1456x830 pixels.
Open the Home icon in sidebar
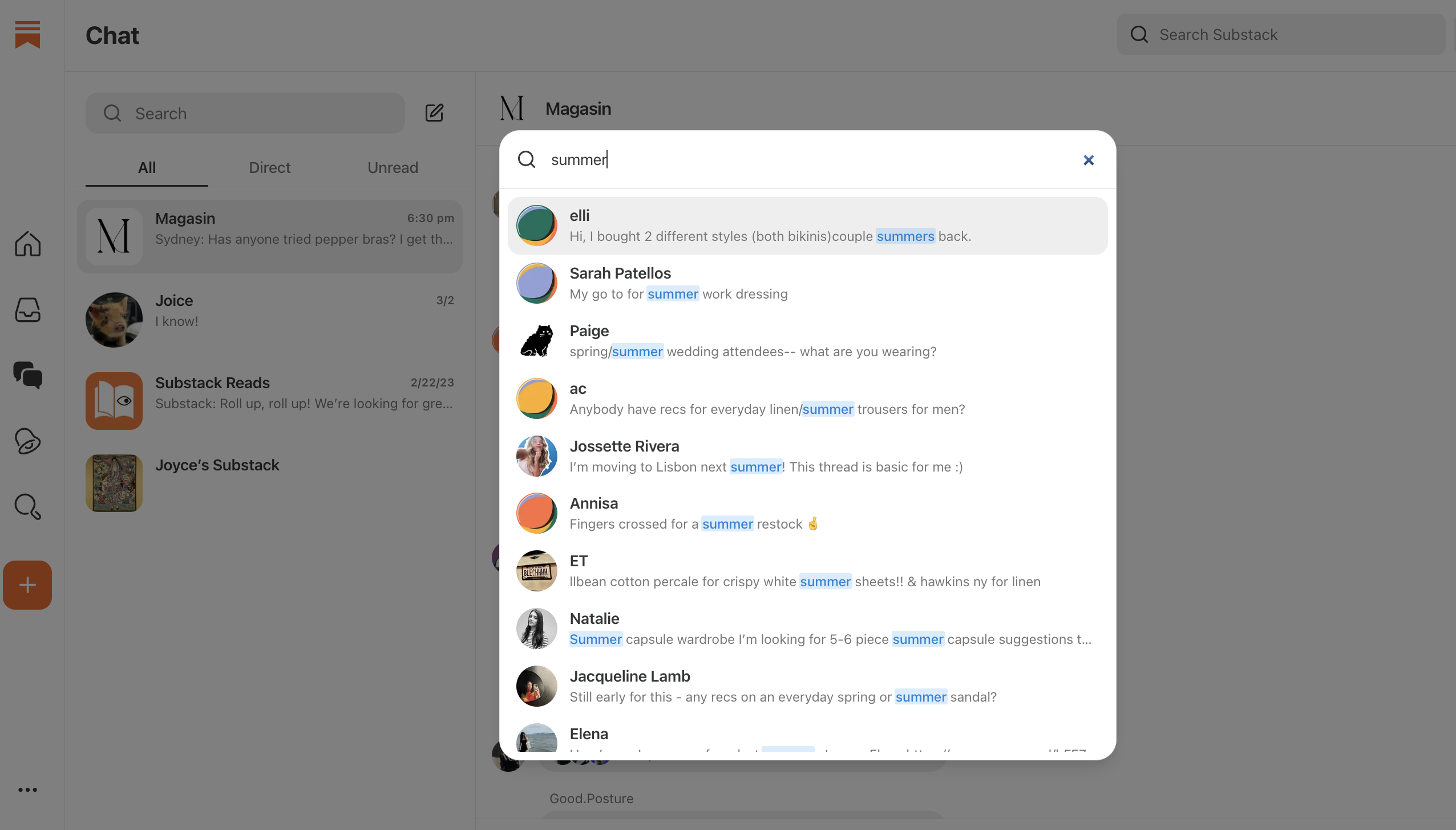[27, 244]
